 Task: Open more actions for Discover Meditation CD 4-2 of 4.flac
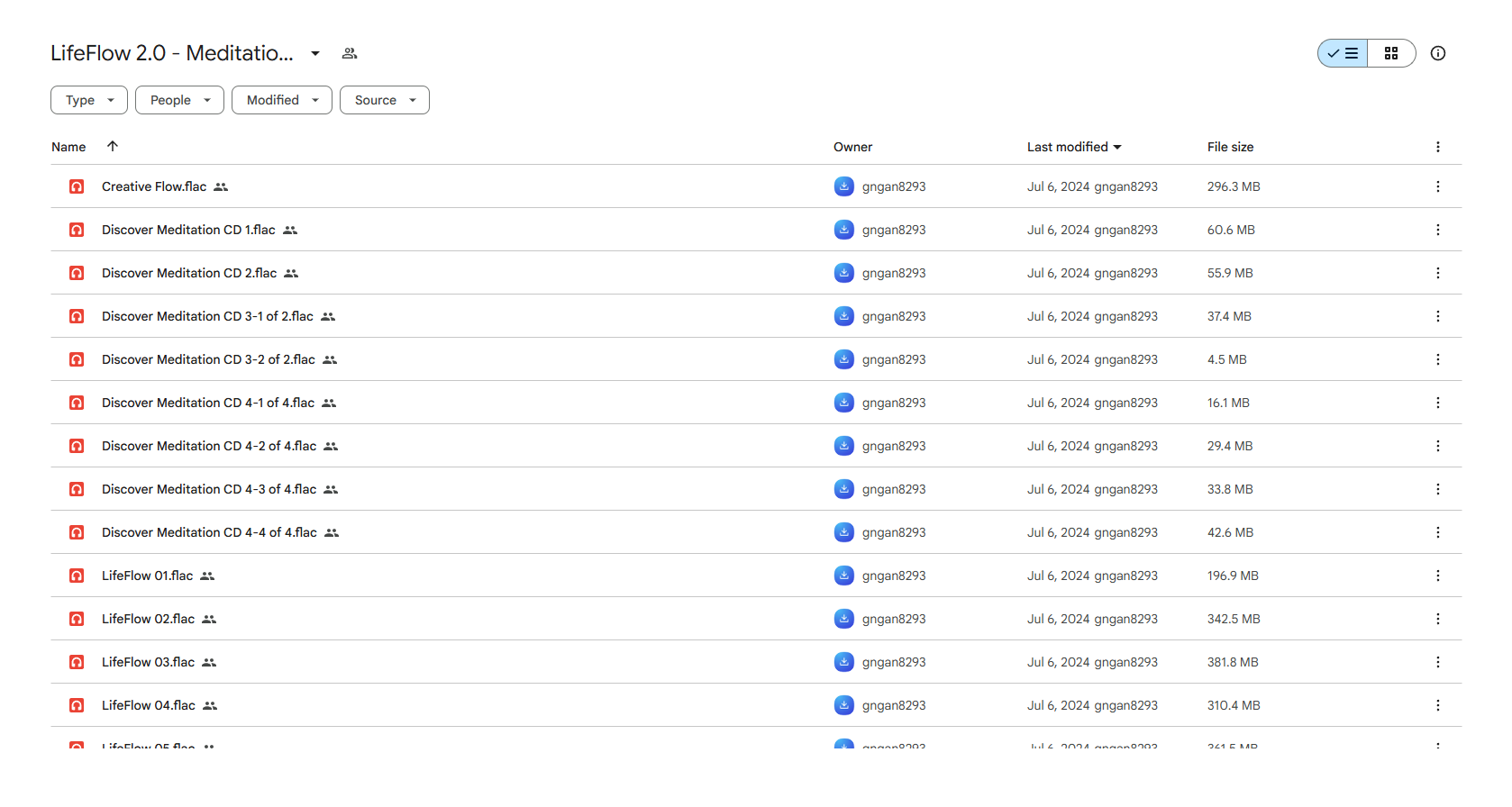(1438, 446)
